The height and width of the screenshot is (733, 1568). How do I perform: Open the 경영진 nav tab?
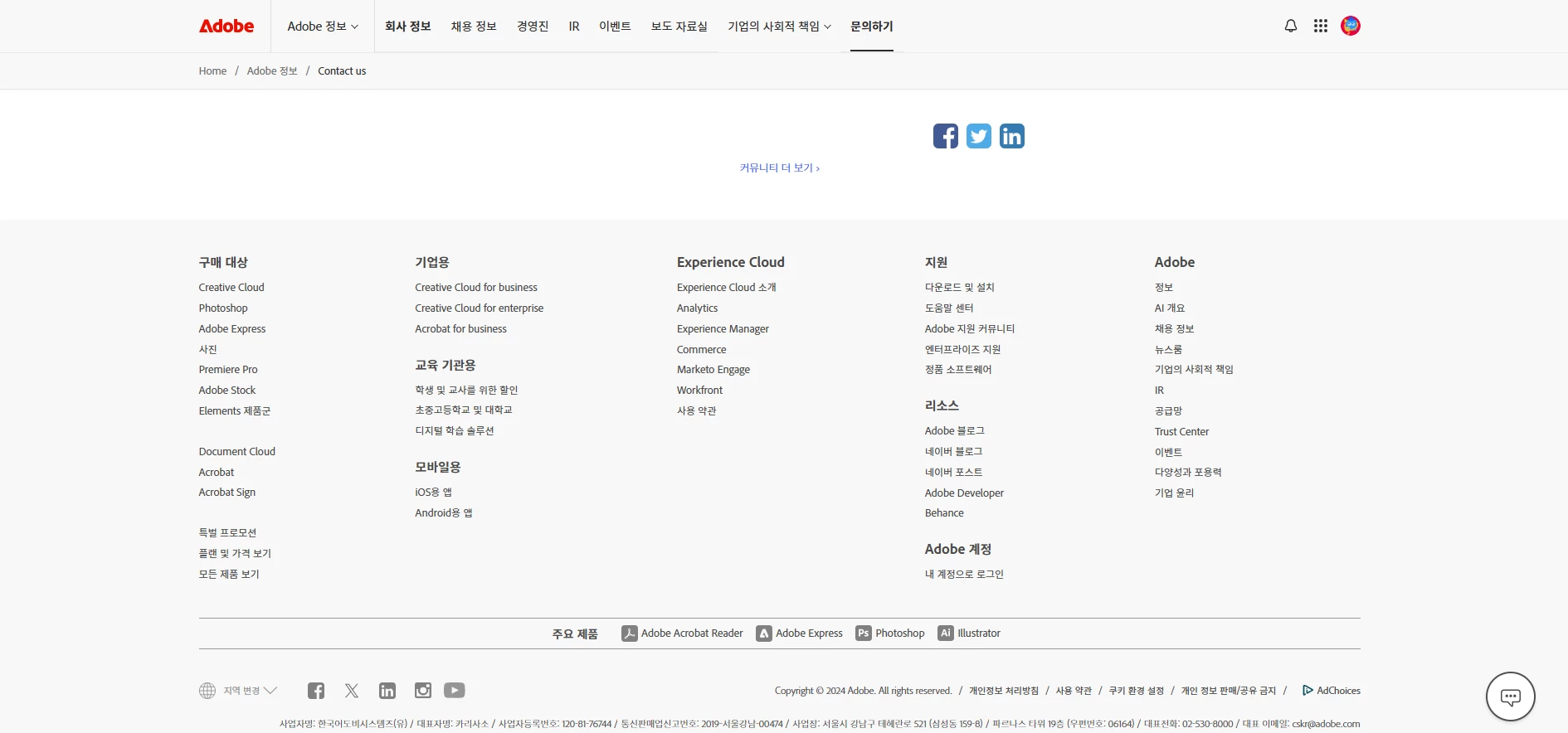point(533,27)
